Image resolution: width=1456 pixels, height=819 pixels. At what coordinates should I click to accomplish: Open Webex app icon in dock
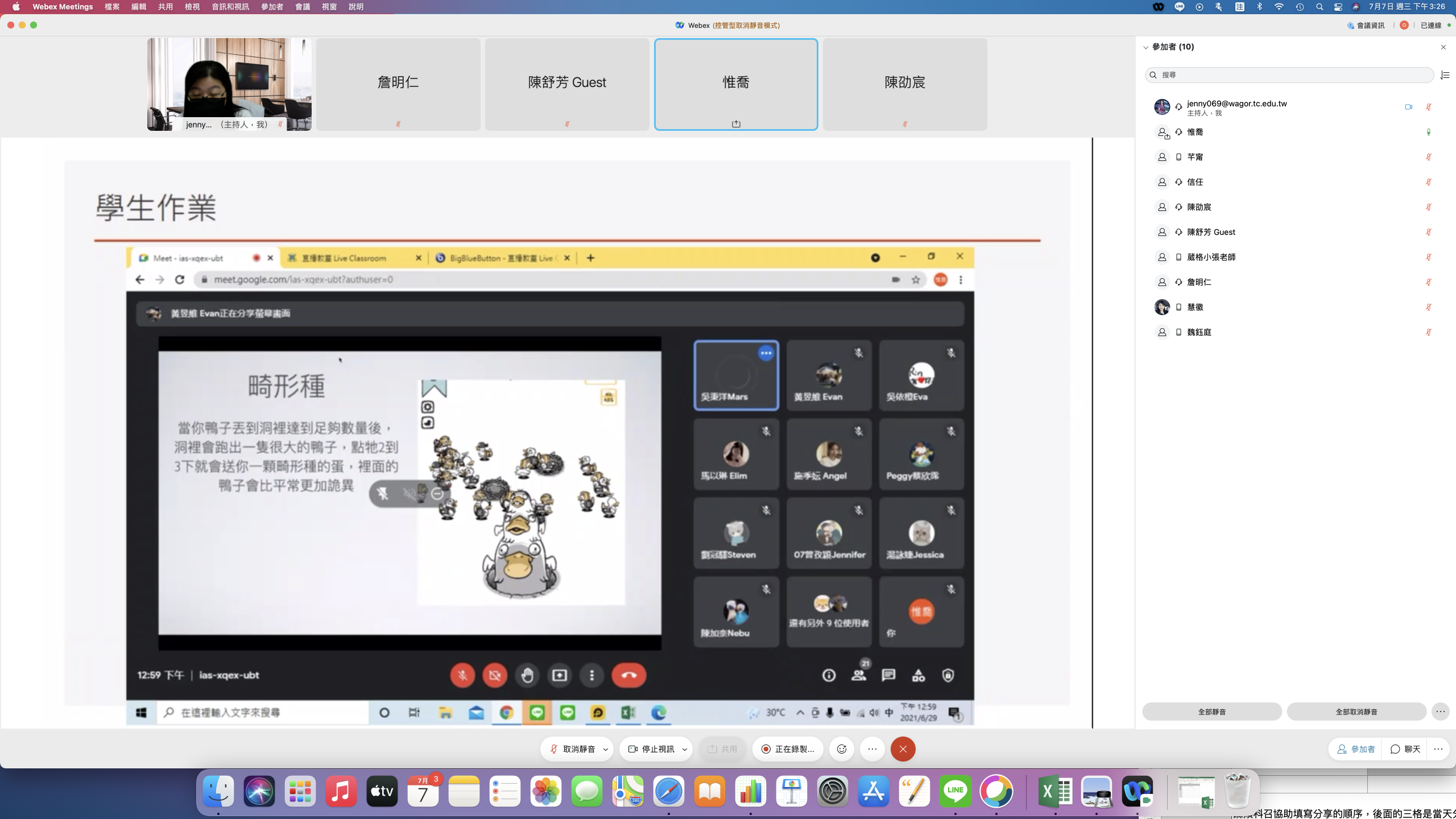click(x=1137, y=791)
